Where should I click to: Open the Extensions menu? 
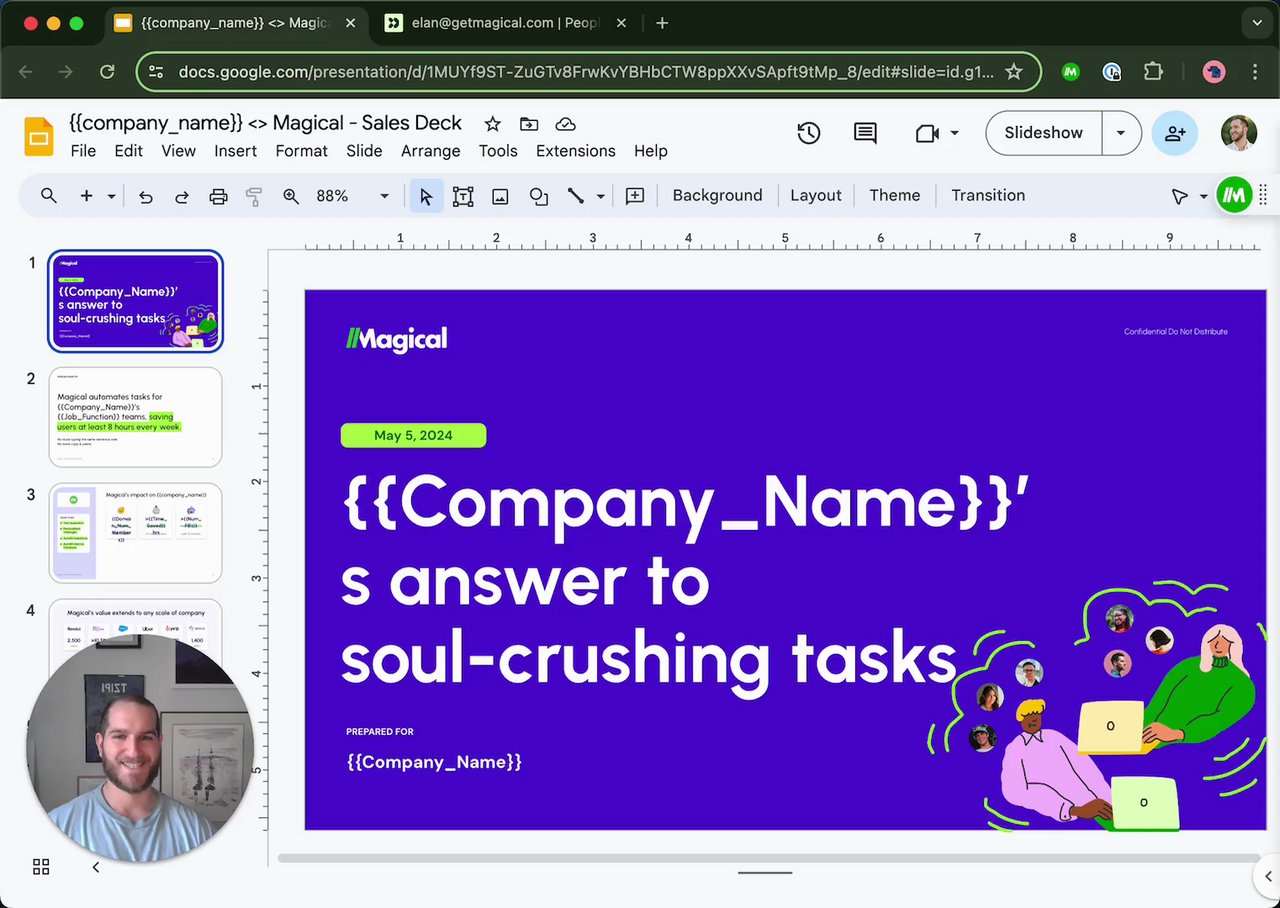coord(576,151)
